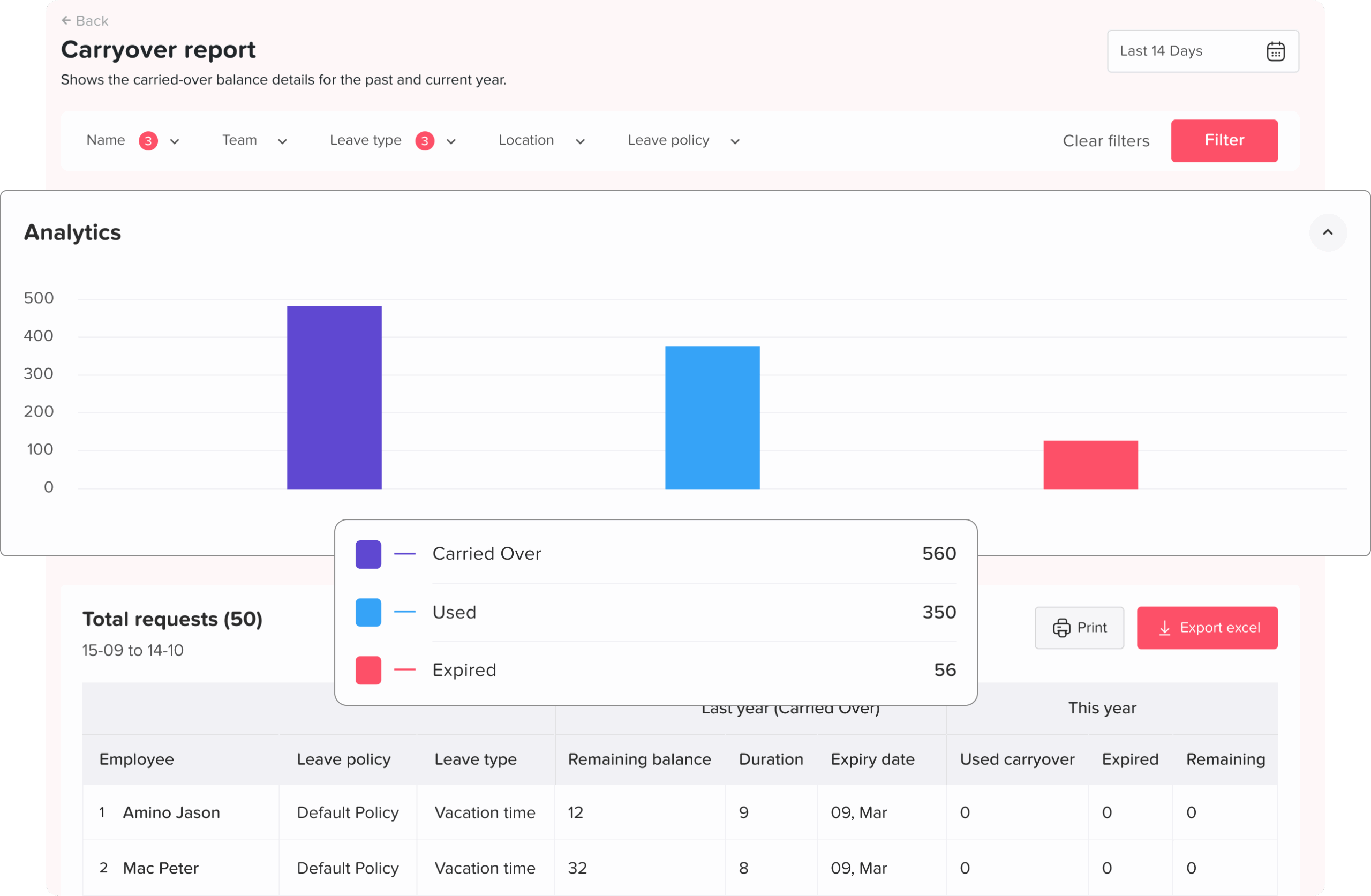This screenshot has height=896, width=1371.
Task: Click the Leave type filter count badge
Action: (425, 141)
